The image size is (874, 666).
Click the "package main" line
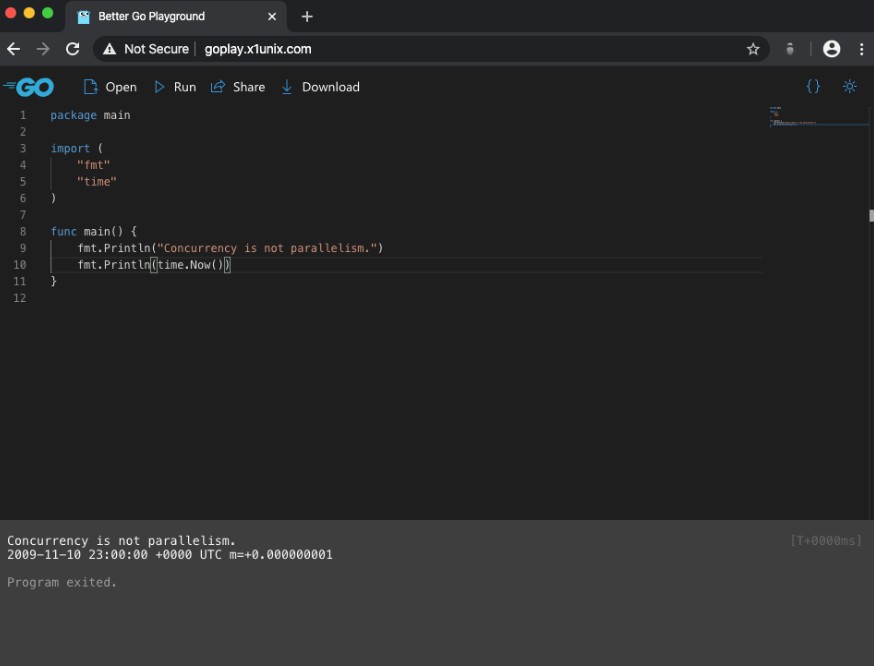pos(90,115)
